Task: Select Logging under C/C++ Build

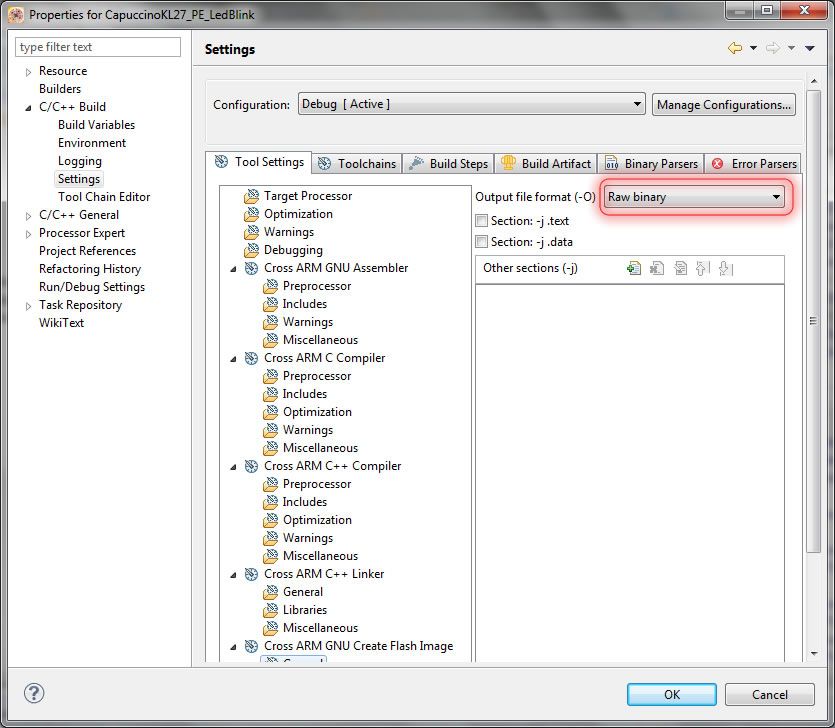Action: pyautogui.click(x=80, y=161)
